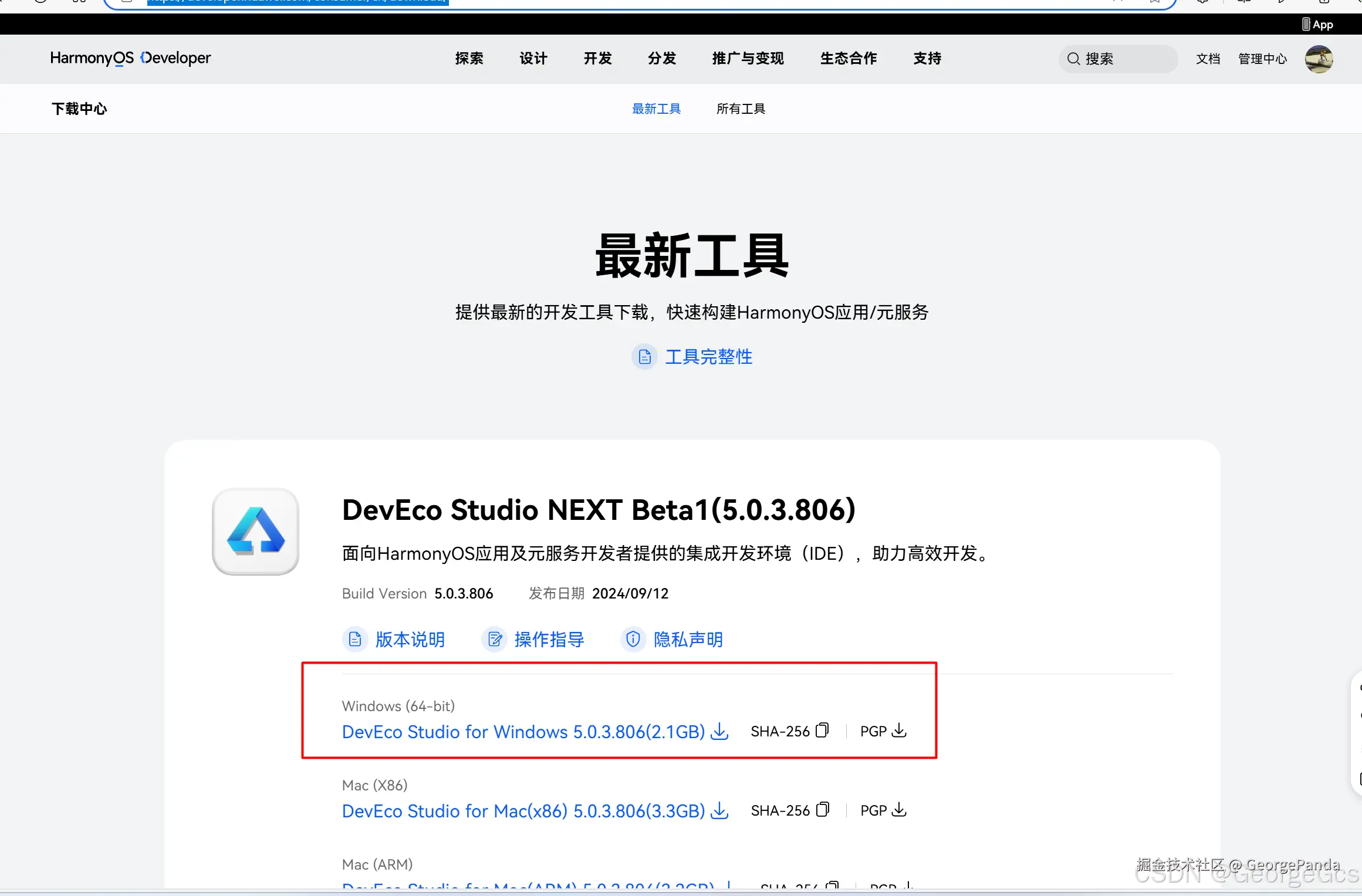The image size is (1362, 896).
Task: Open the 开发 navigation menu
Action: pos(597,58)
